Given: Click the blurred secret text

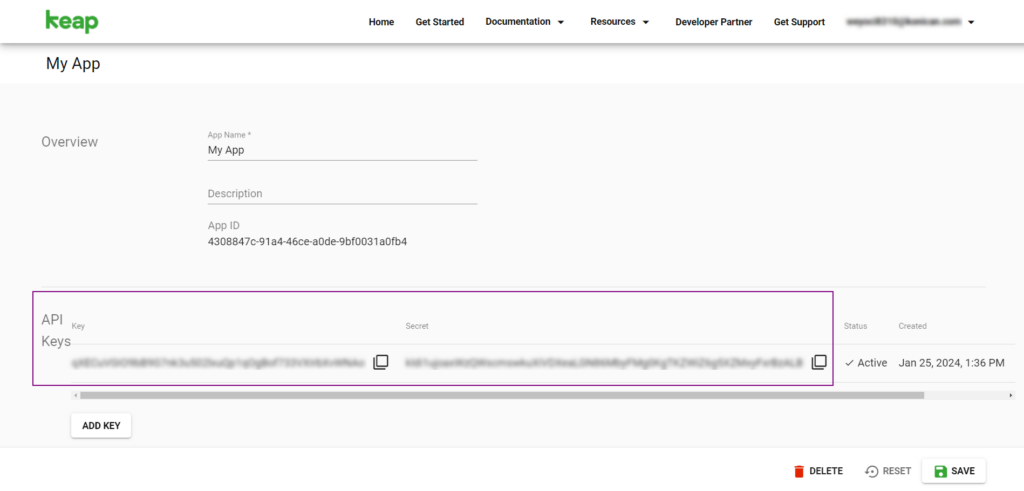Looking at the screenshot, I should point(604,362).
